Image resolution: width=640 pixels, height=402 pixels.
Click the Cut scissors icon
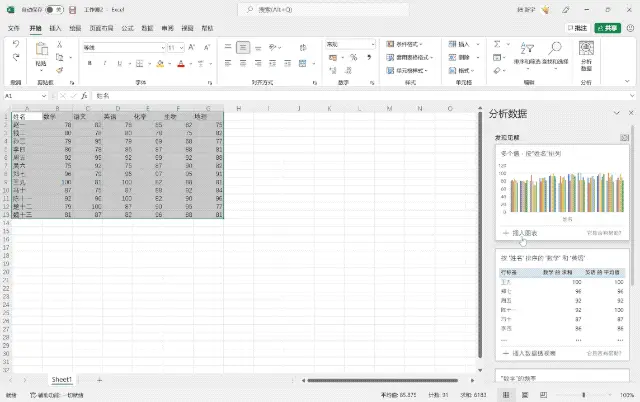coord(60,44)
